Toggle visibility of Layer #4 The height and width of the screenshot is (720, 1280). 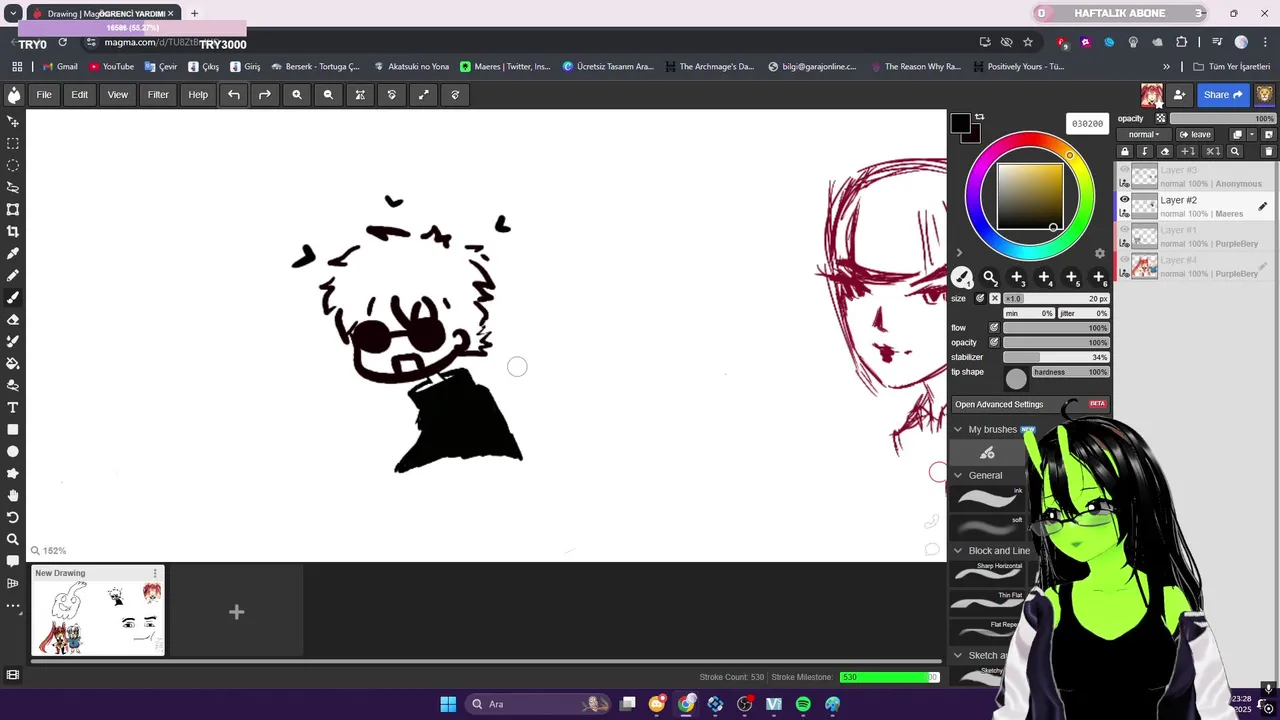tap(1124, 260)
